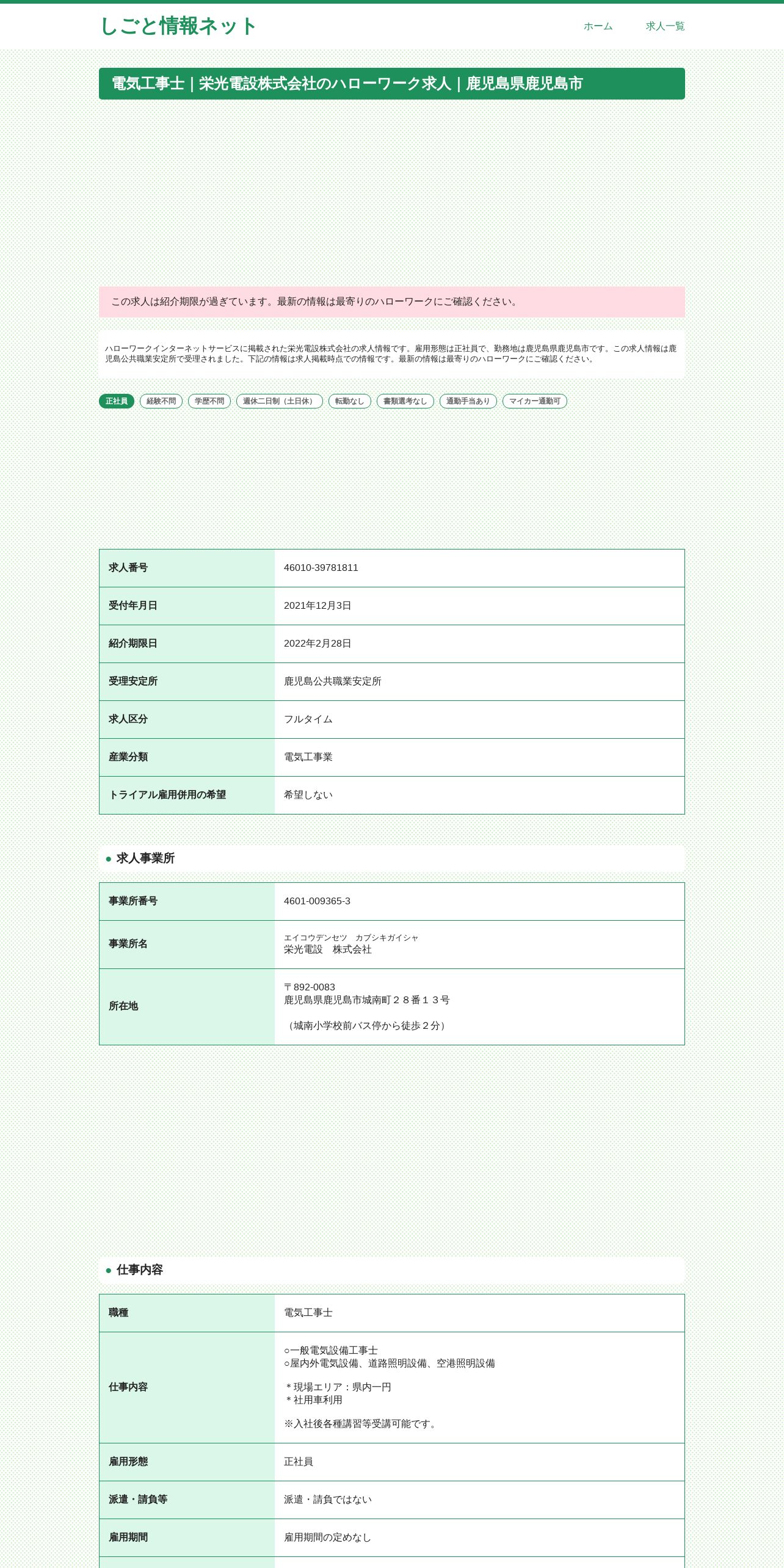Click the 事業所名 row label

pyautogui.click(x=128, y=944)
